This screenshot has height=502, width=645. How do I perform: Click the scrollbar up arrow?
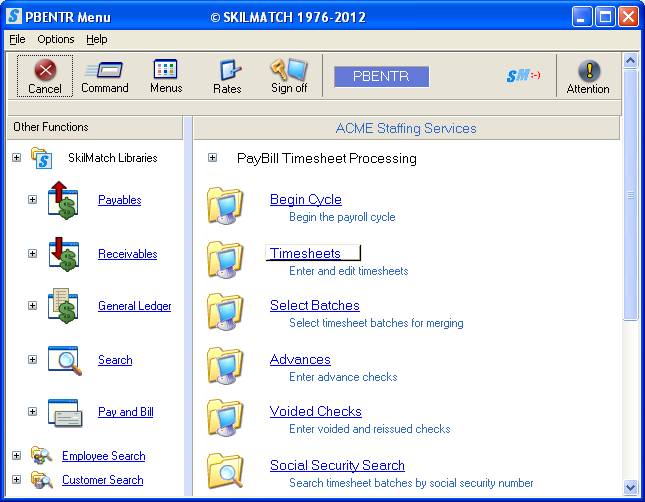(630, 60)
